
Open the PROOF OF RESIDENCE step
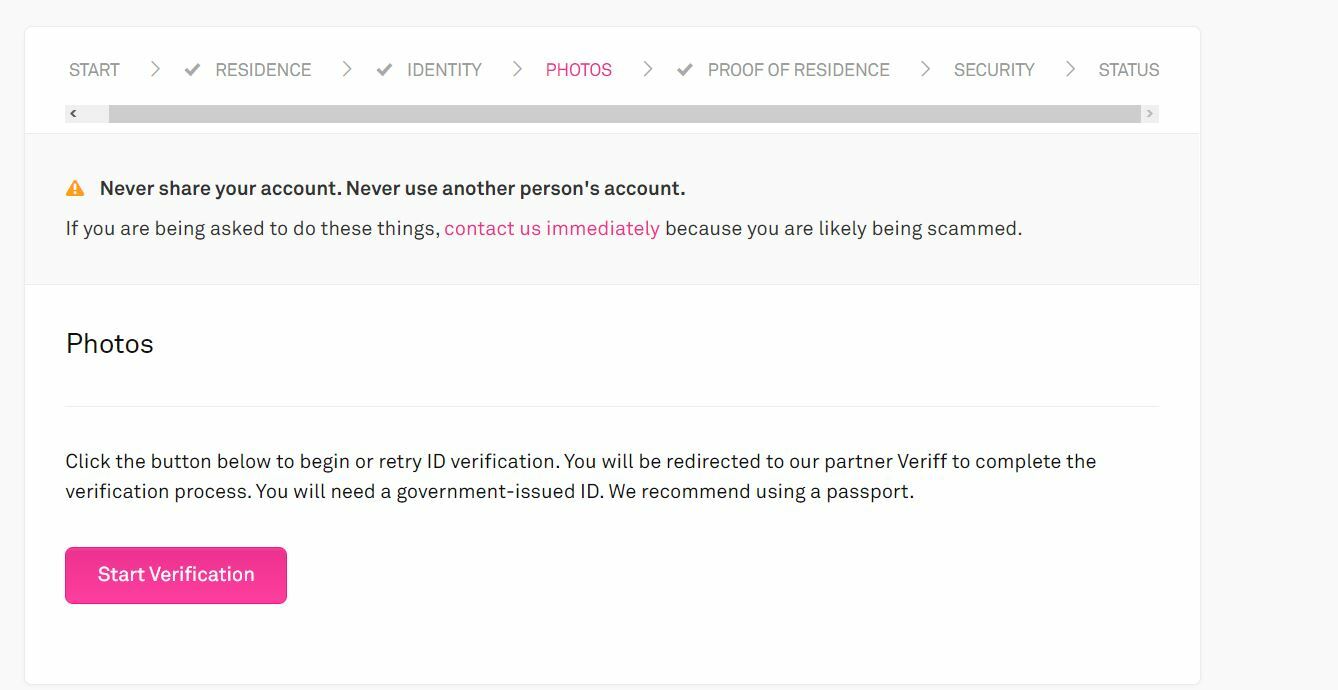point(798,70)
